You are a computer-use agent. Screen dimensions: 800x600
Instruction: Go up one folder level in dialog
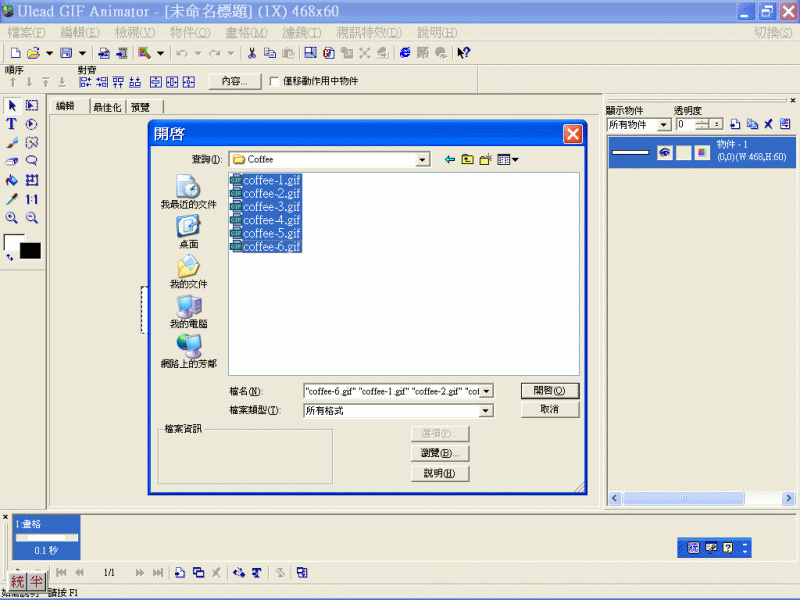467,159
